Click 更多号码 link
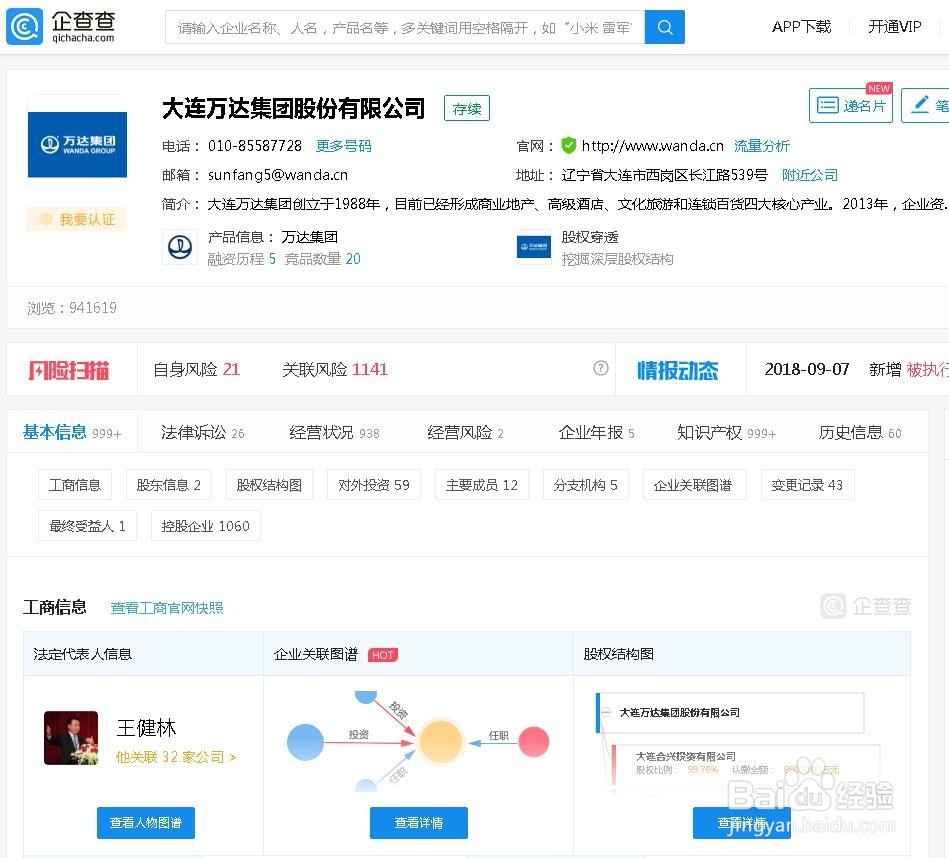This screenshot has height=858, width=949. click(x=344, y=146)
